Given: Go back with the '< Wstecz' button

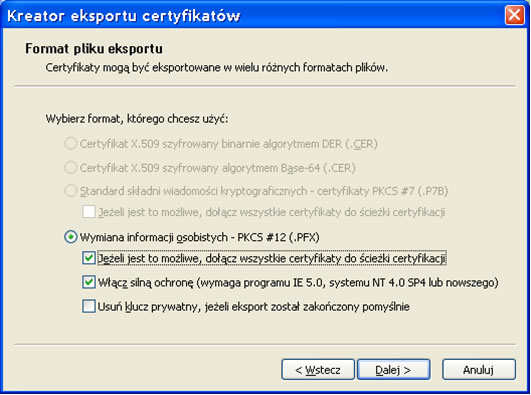Looking at the screenshot, I should coord(318,370).
